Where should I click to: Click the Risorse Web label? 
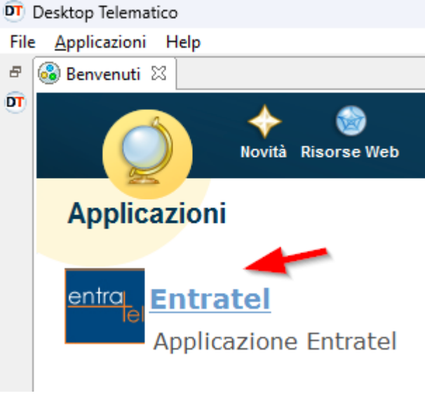(x=350, y=152)
